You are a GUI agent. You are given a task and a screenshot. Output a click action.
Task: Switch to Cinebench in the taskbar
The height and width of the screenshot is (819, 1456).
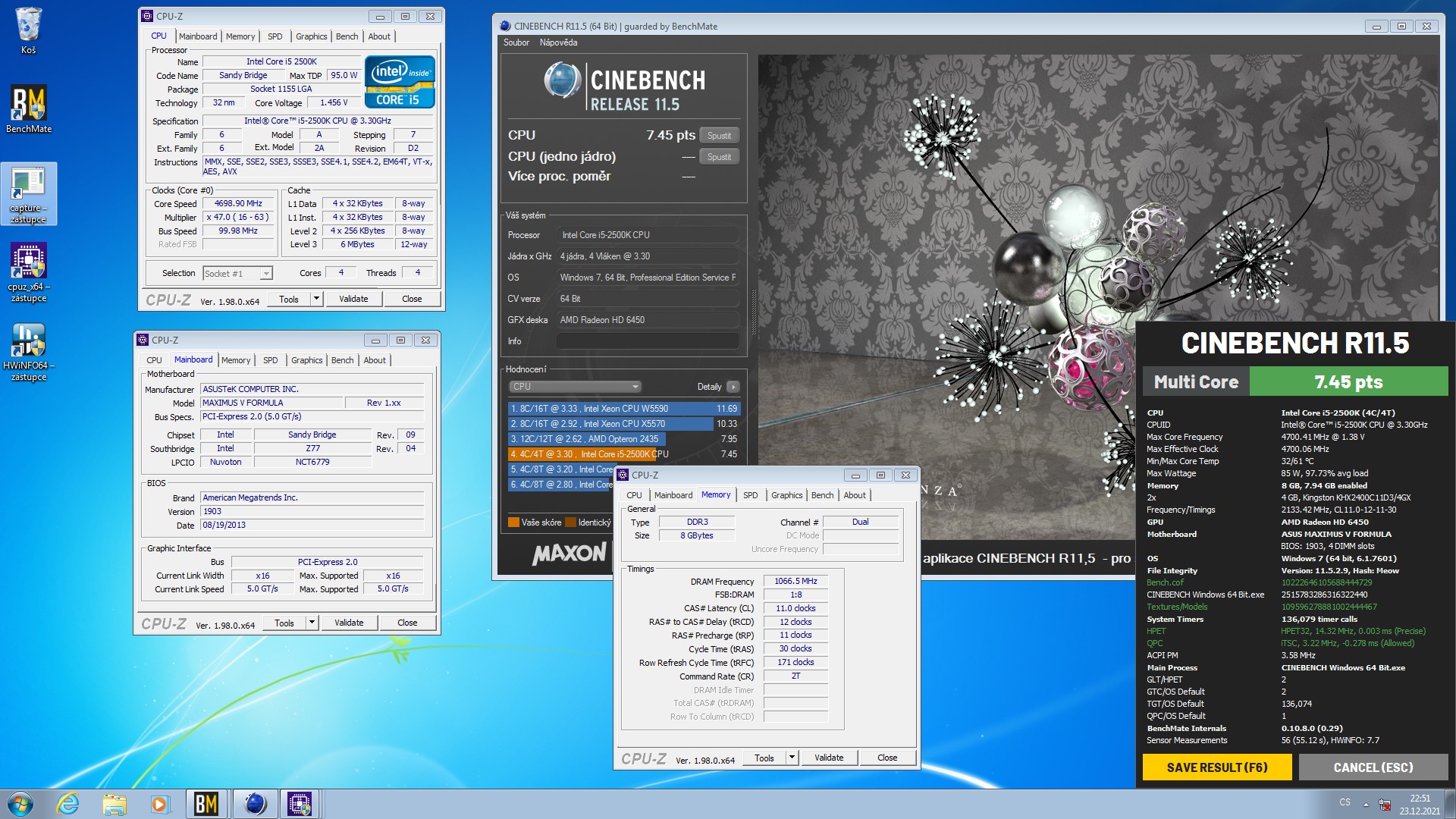(x=256, y=804)
